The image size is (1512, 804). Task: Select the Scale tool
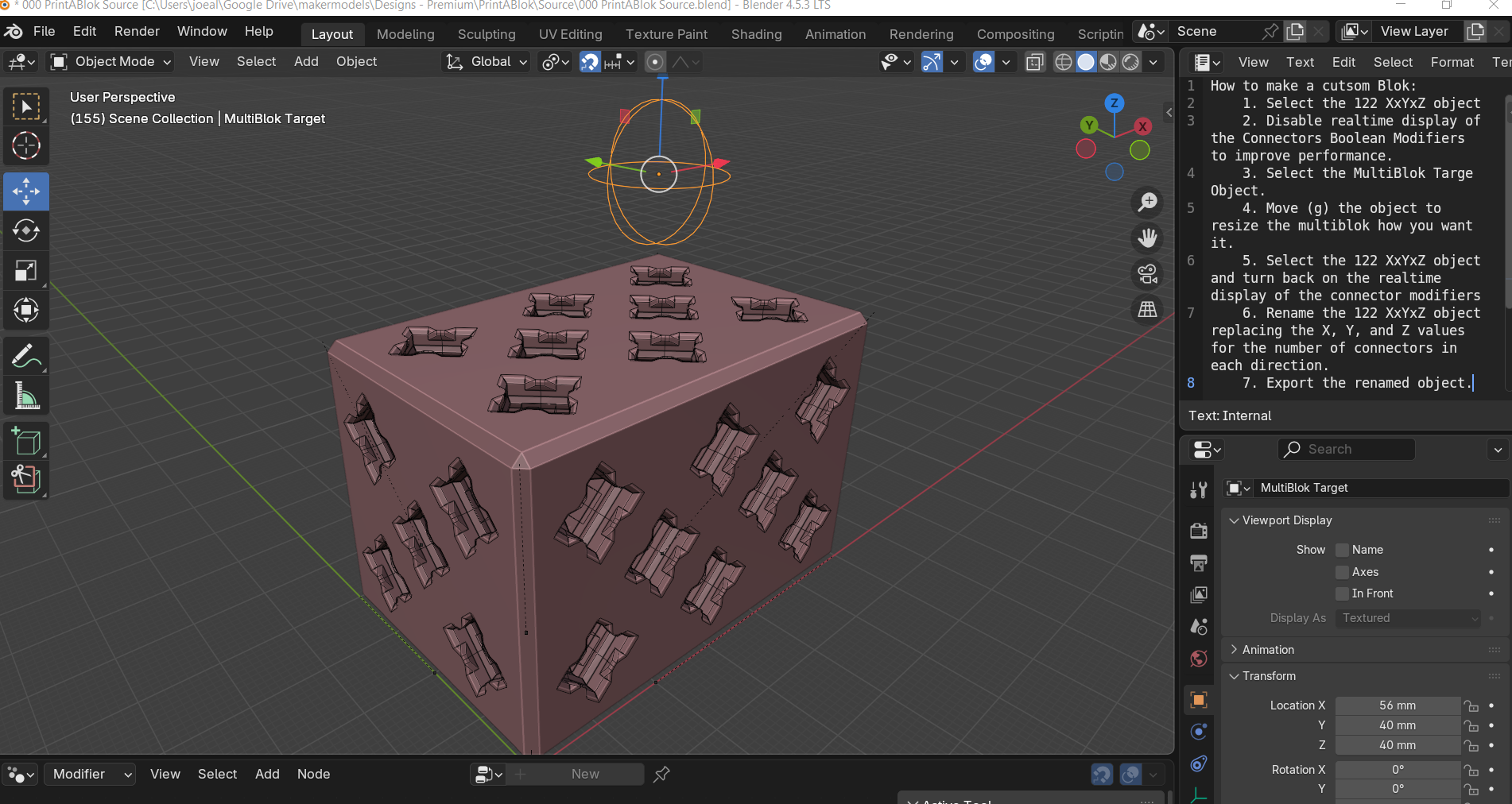(x=26, y=271)
